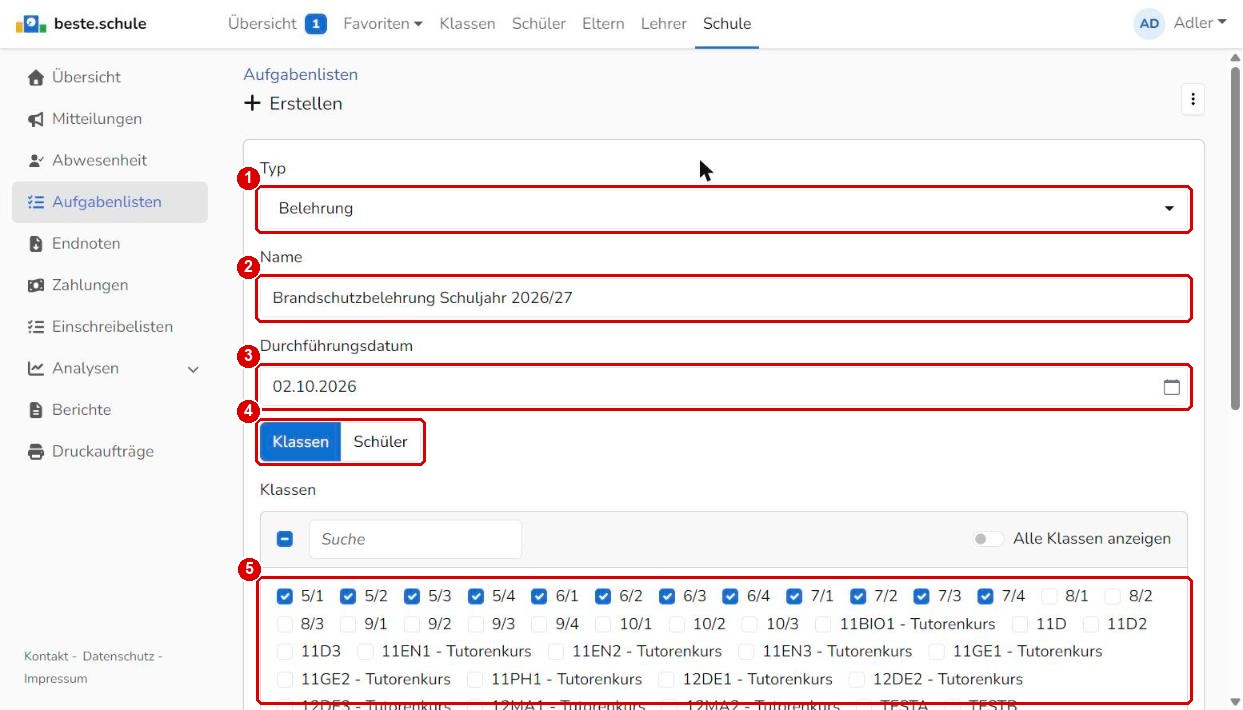
Task: Open the Eltern navigation tab
Action: (603, 23)
